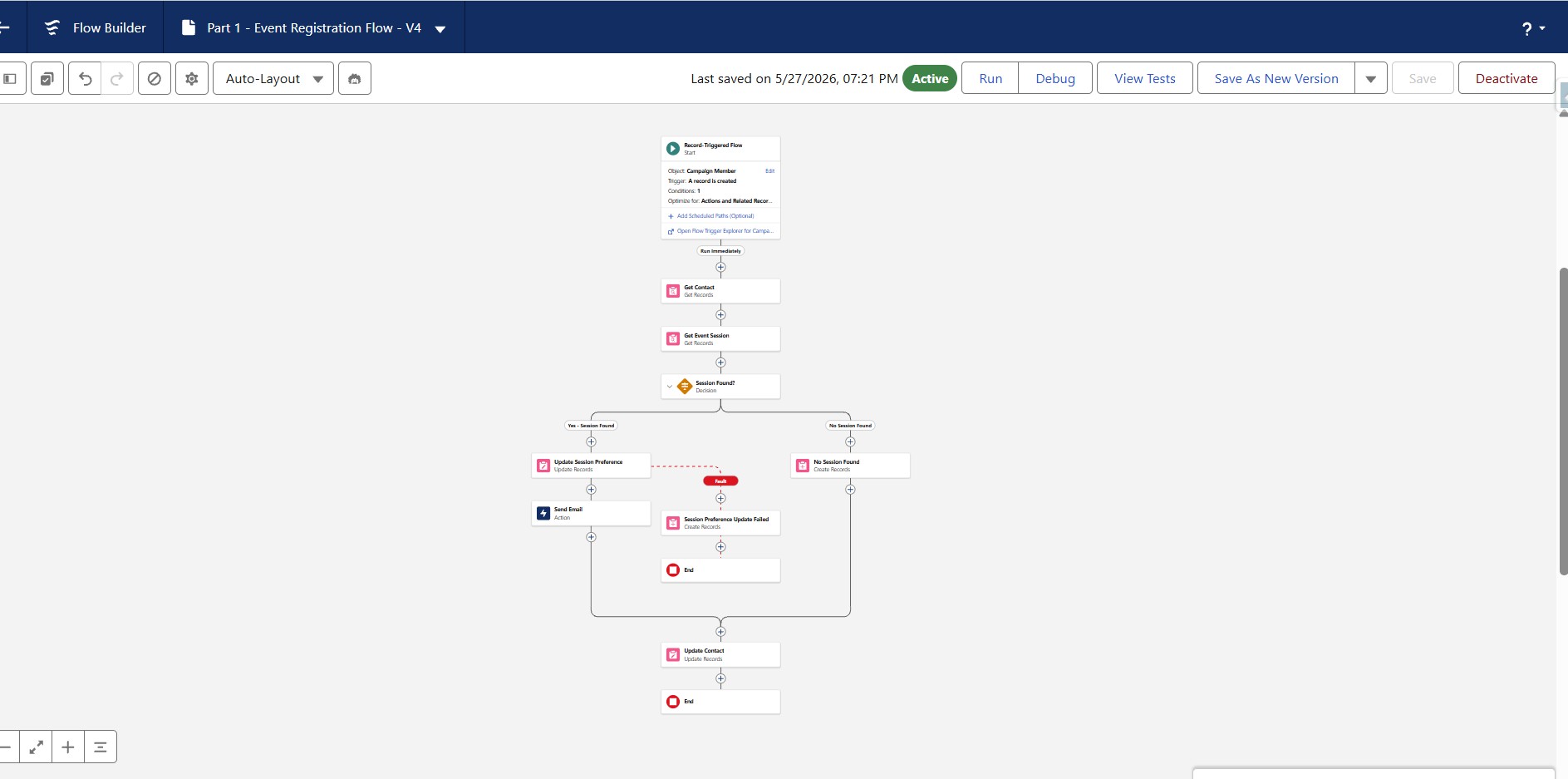Click Add Scheduled Paths (Optional) link
The height and width of the screenshot is (779, 1568).
point(715,216)
